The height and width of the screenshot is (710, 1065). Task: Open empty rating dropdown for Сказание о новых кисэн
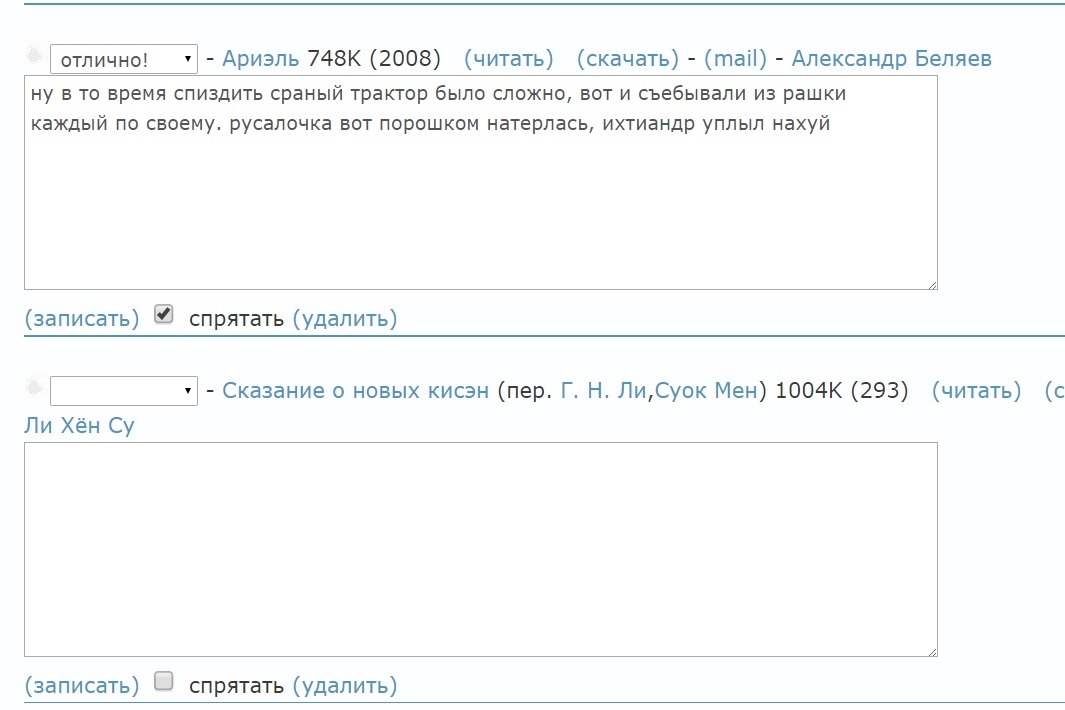coord(124,391)
